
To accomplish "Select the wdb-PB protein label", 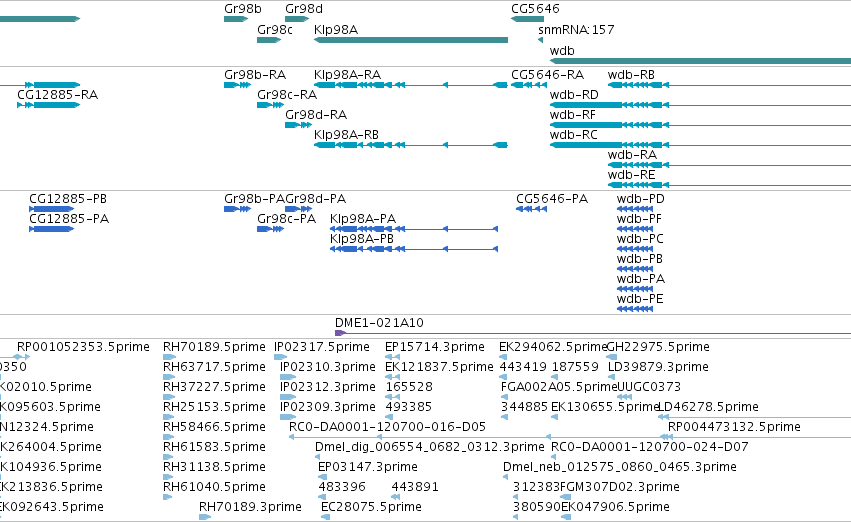I will [x=640, y=259].
